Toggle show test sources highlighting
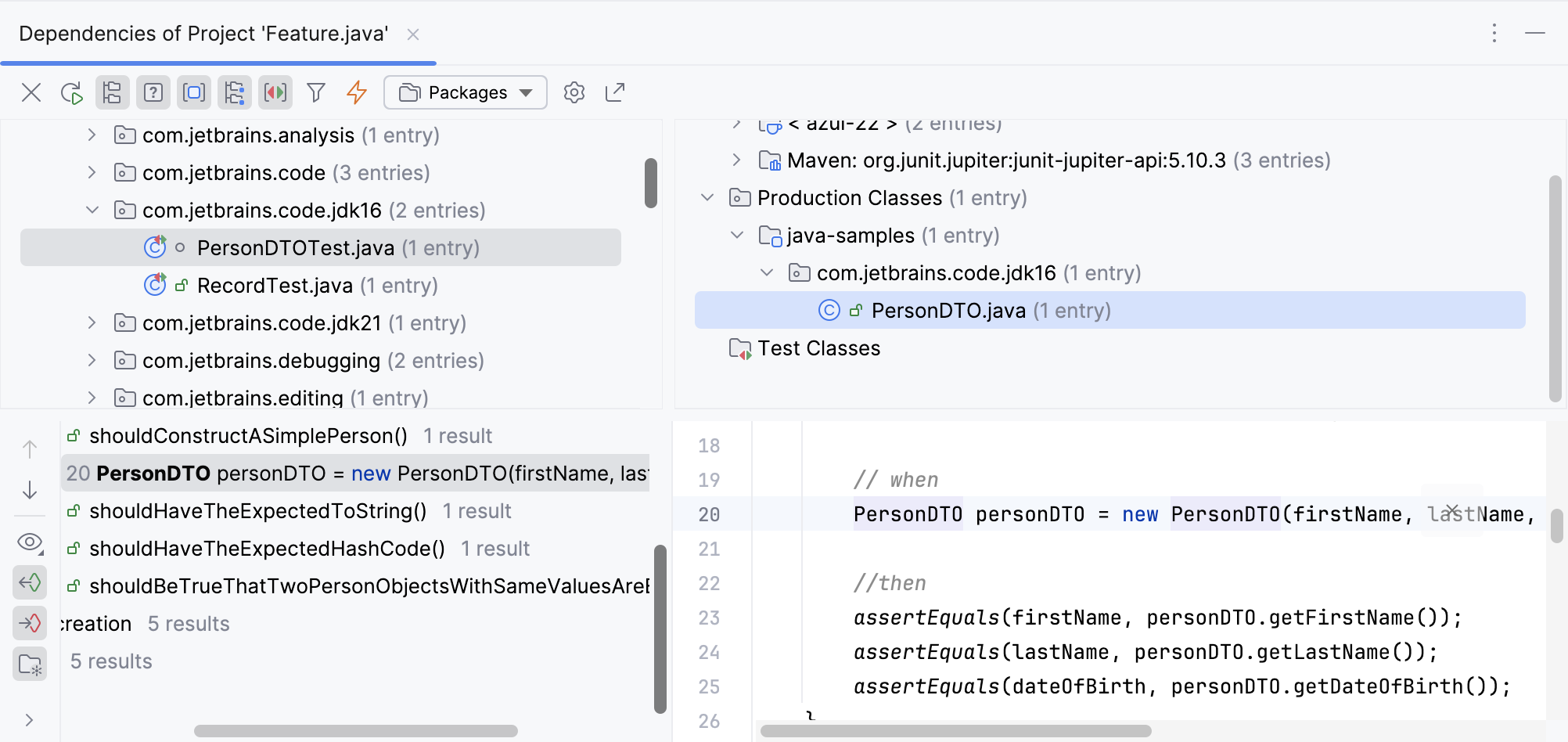Viewport: 1568px width, 742px height. coord(275,92)
